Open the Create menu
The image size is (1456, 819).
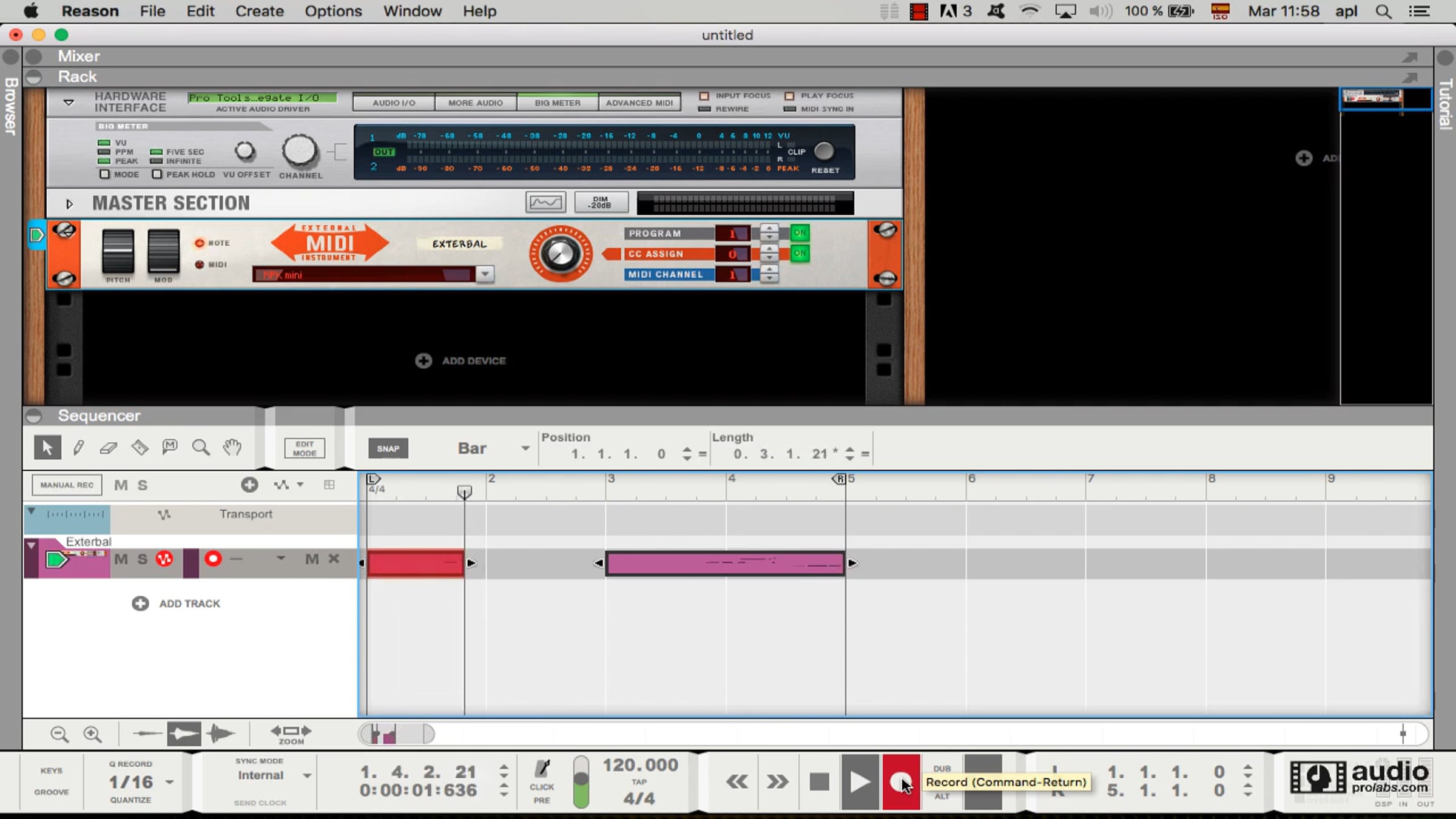click(x=259, y=11)
